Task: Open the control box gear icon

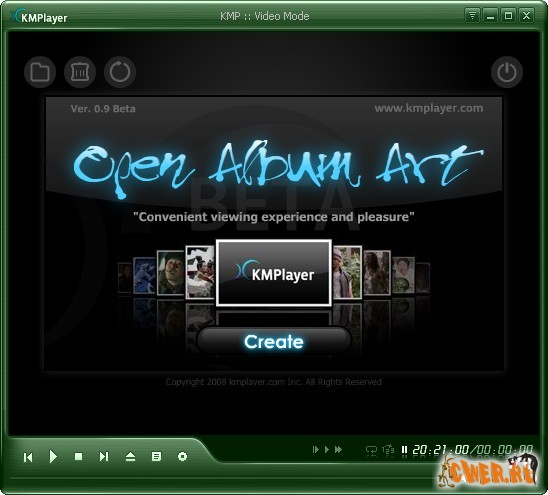Action: click(182, 457)
